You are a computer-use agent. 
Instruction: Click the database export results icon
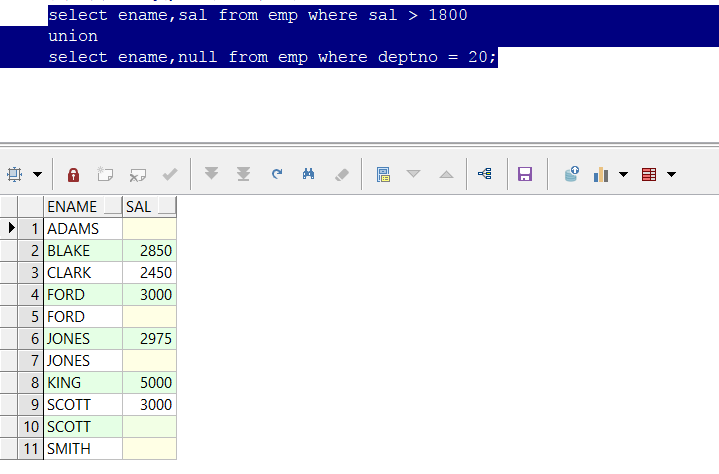pyautogui.click(x=571, y=174)
